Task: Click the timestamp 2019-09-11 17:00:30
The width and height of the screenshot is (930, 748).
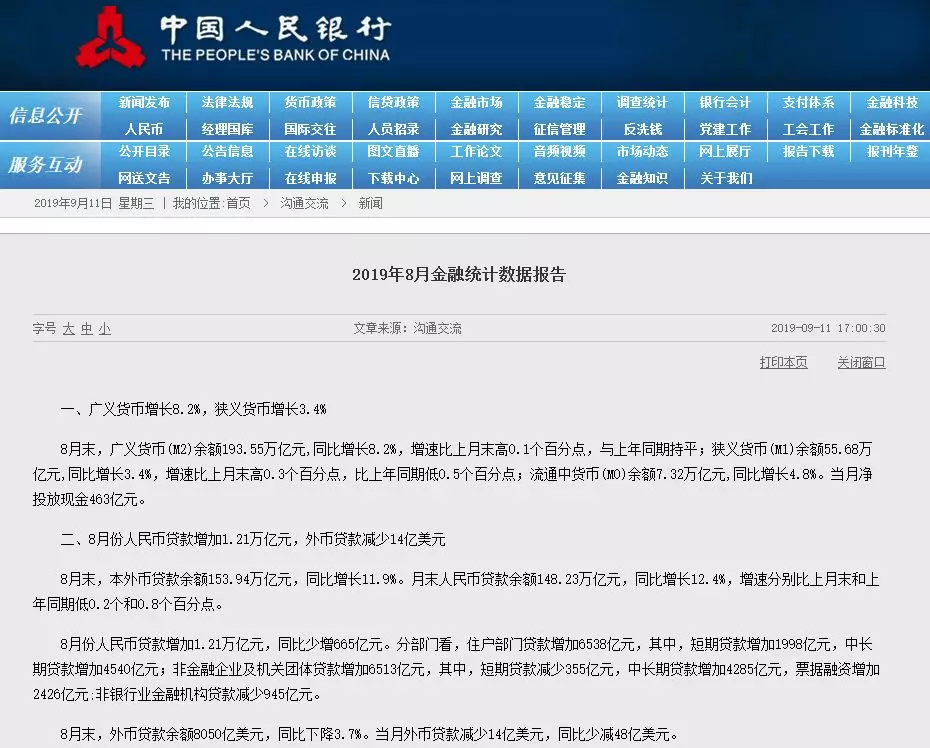Action: point(828,328)
